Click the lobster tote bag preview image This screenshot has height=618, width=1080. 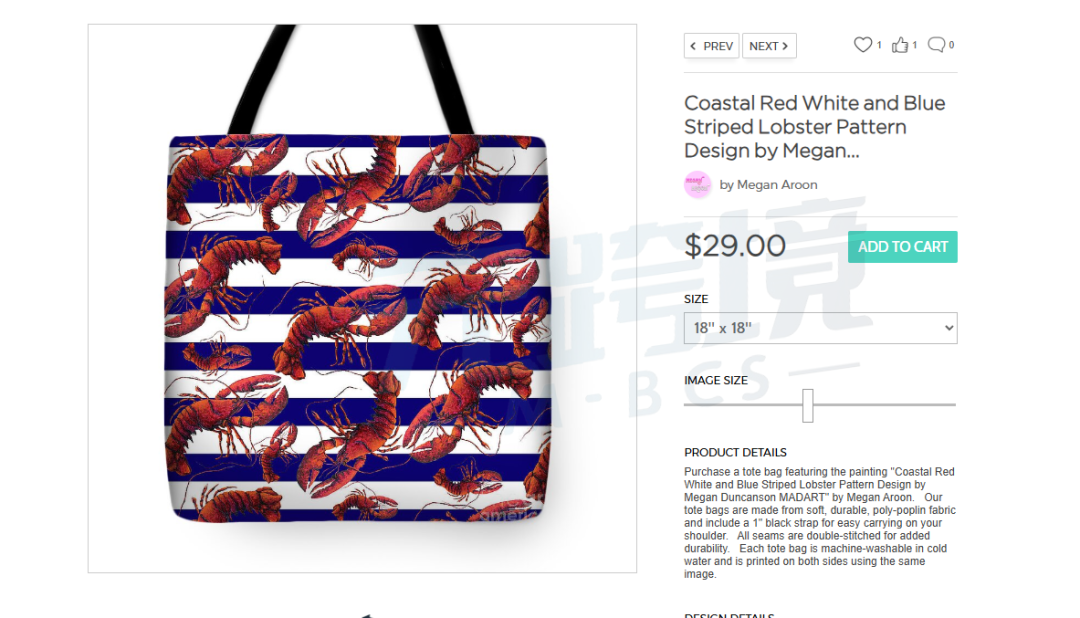pyautogui.click(x=362, y=298)
